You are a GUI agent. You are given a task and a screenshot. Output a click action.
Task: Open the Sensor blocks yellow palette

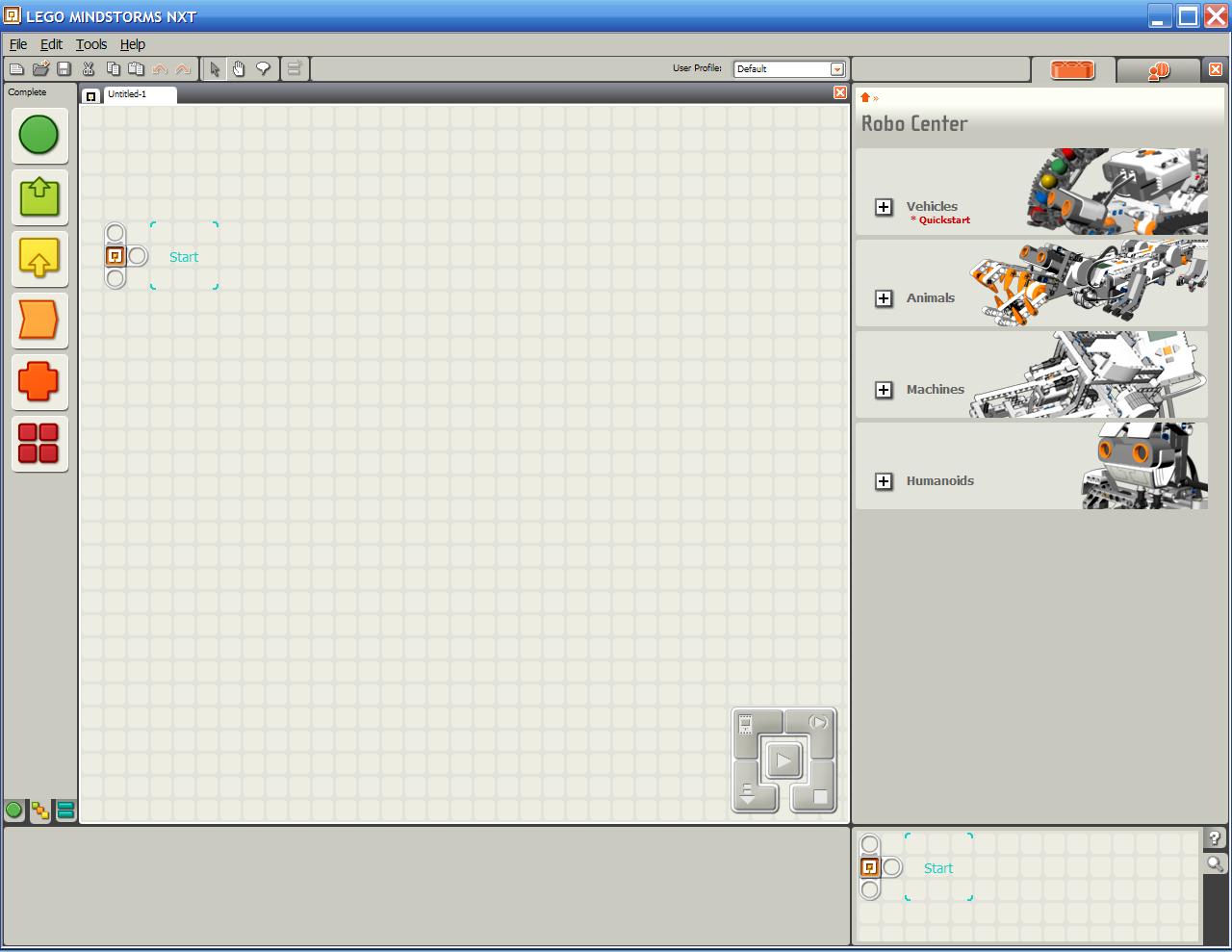(39, 258)
